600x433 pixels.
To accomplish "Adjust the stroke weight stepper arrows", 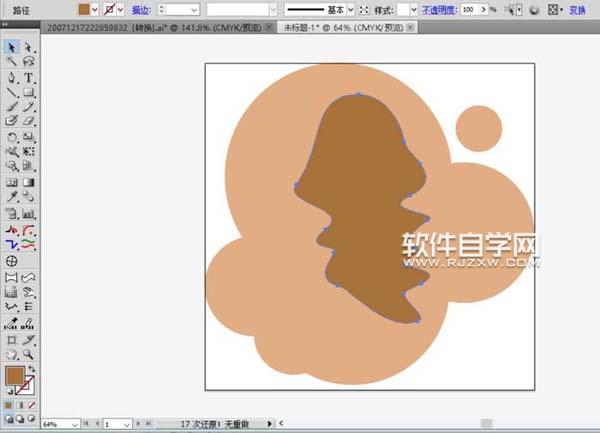I will (161, 10).
